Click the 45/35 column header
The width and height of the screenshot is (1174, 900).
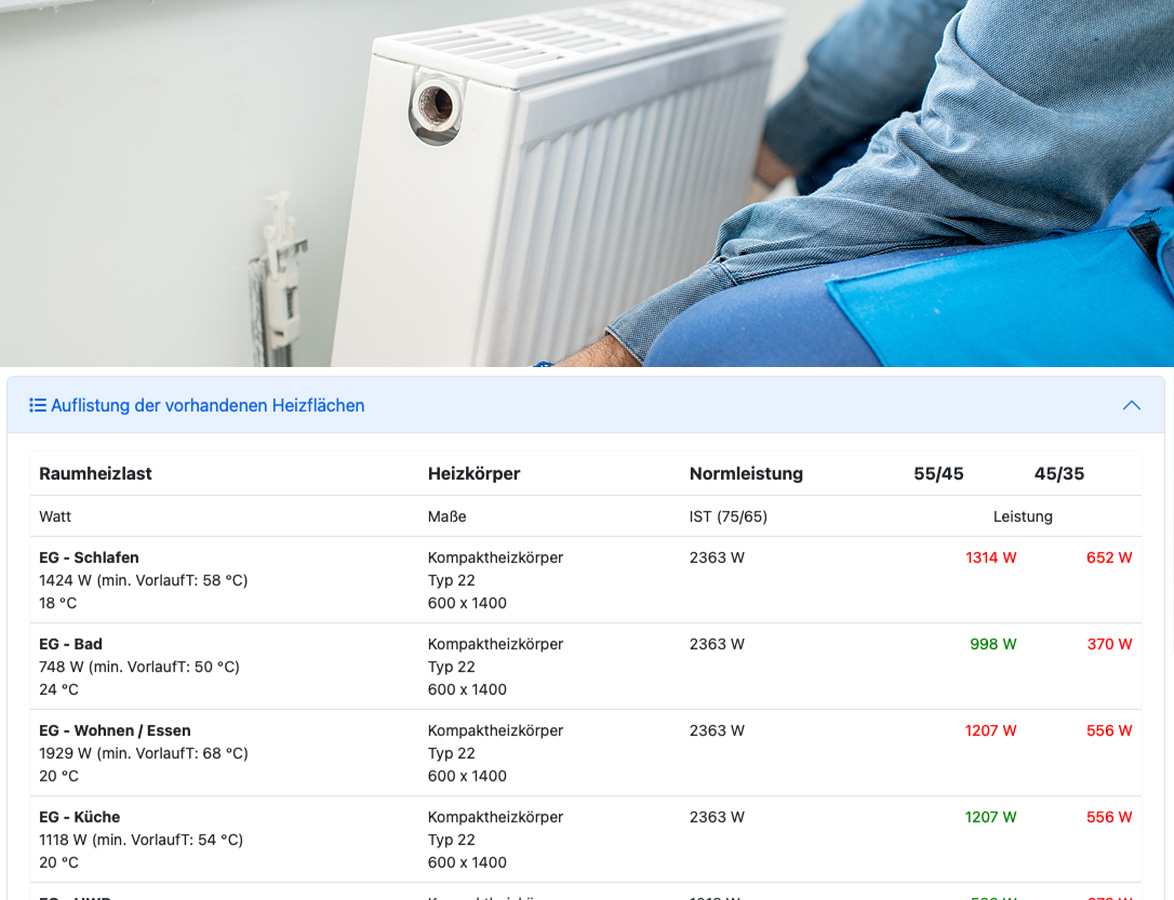click(1059, 474)
